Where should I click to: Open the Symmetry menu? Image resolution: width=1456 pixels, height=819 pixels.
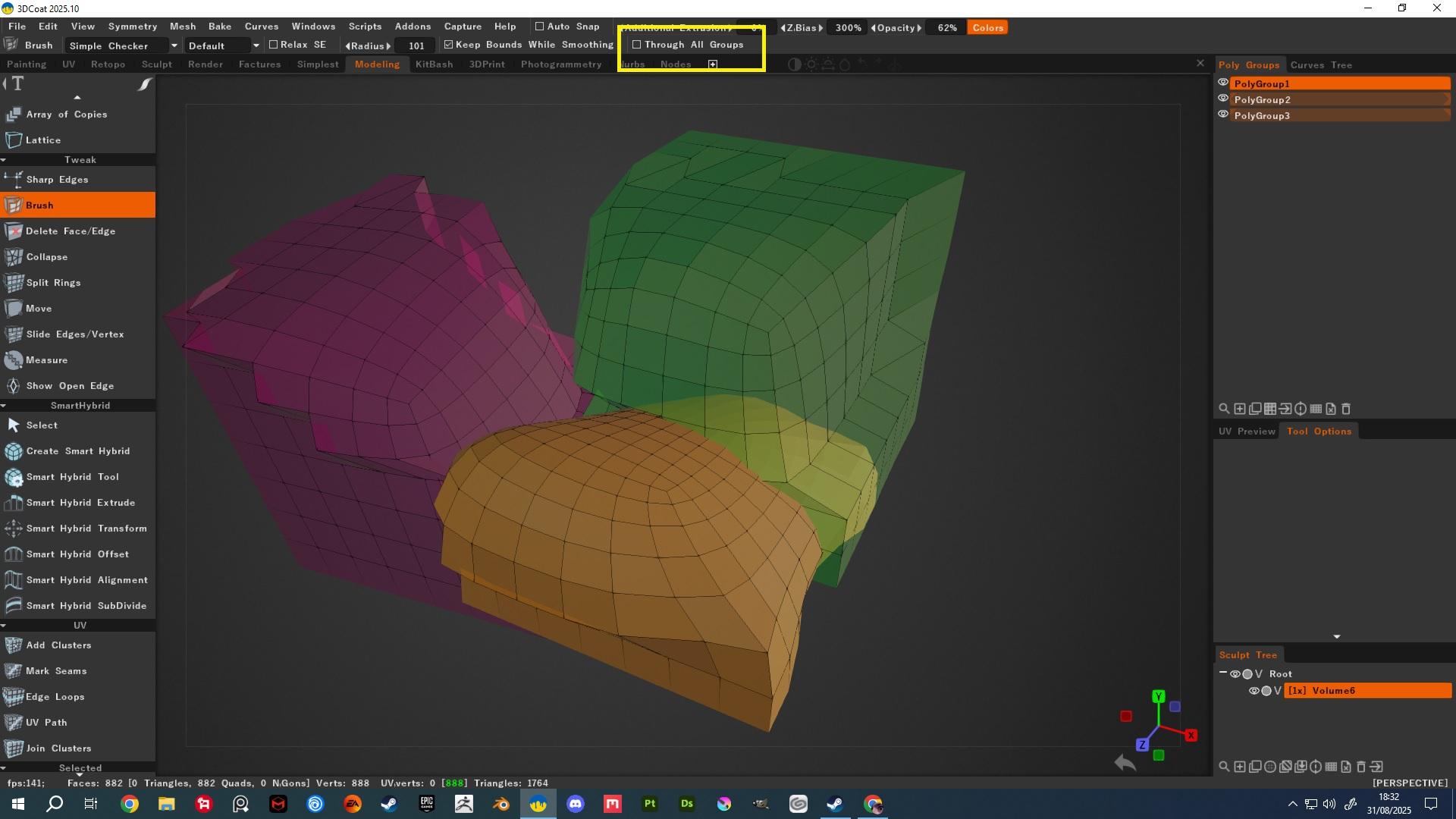coord(132,27)
